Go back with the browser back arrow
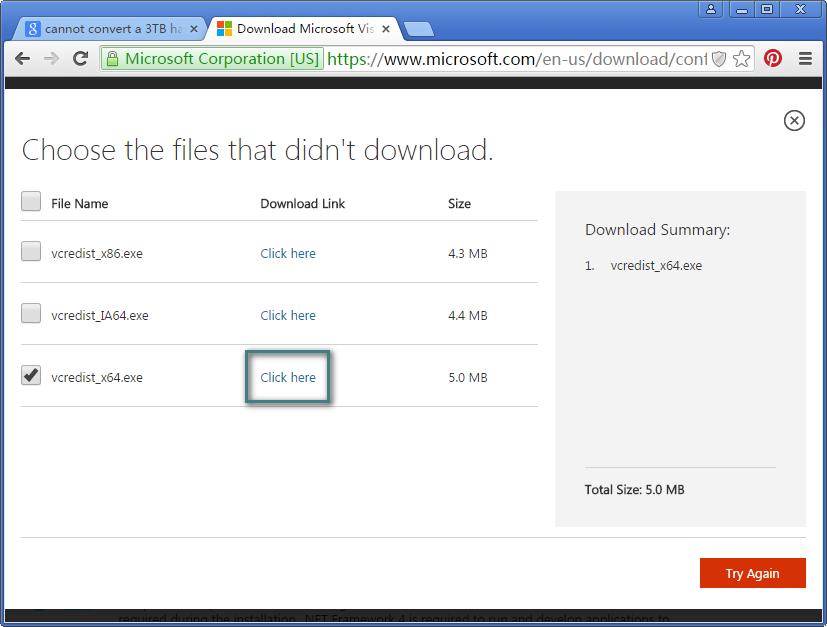Viewport: 827px width, 627px height. coord(22,59)
